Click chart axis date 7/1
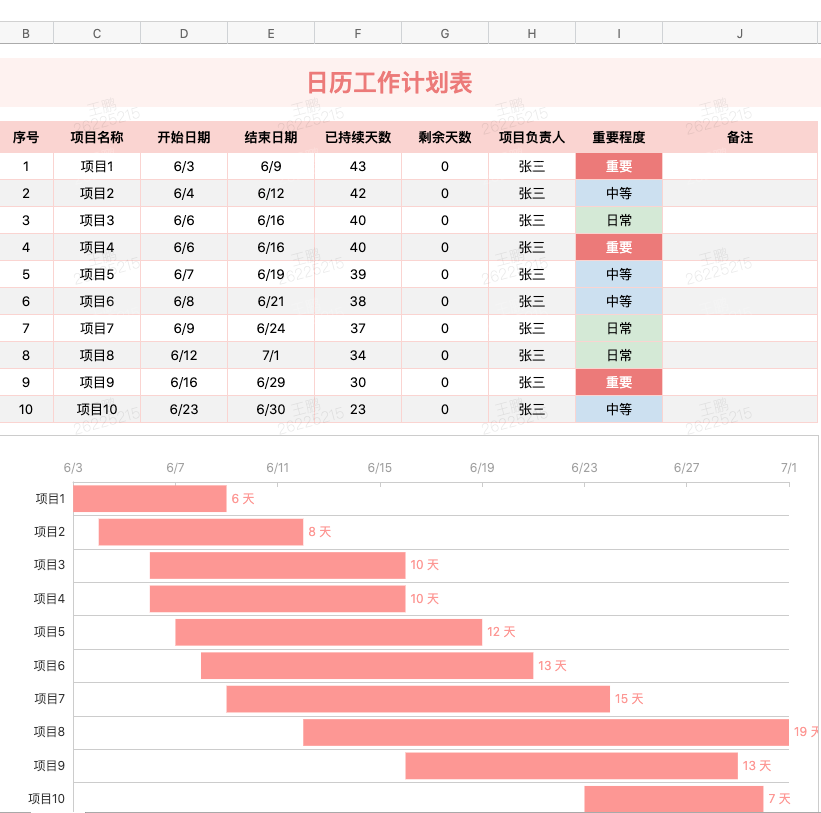Image resolution: width=821 pixels, height=813 pixels. coord(789,467)
